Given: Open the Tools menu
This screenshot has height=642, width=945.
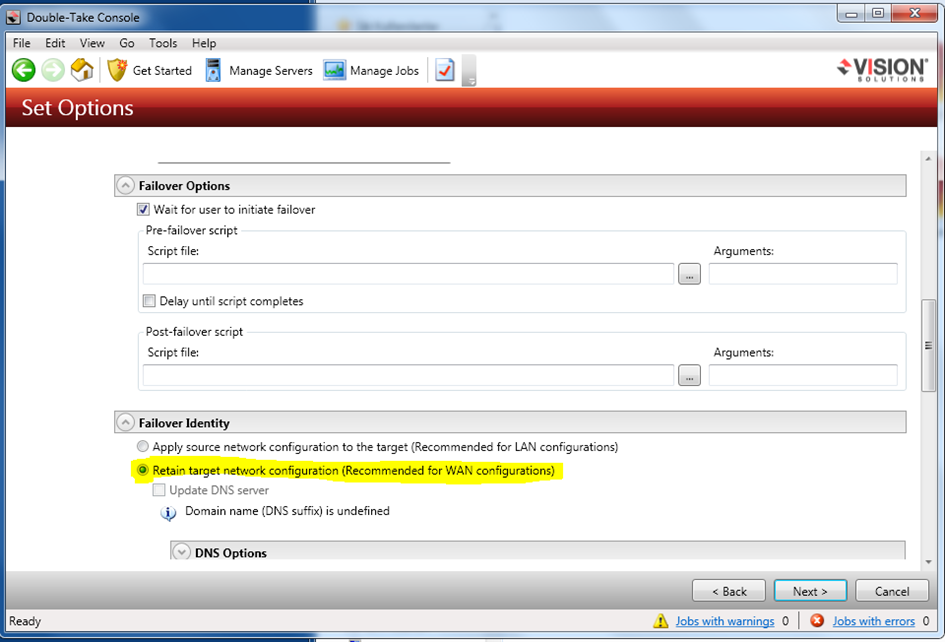Looking at the screenshot, I should pyautogui.click(x=163, y=43).
